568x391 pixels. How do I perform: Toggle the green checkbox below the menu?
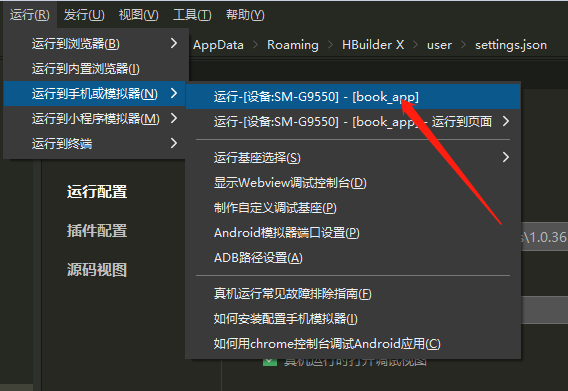(x=270, y=362)
